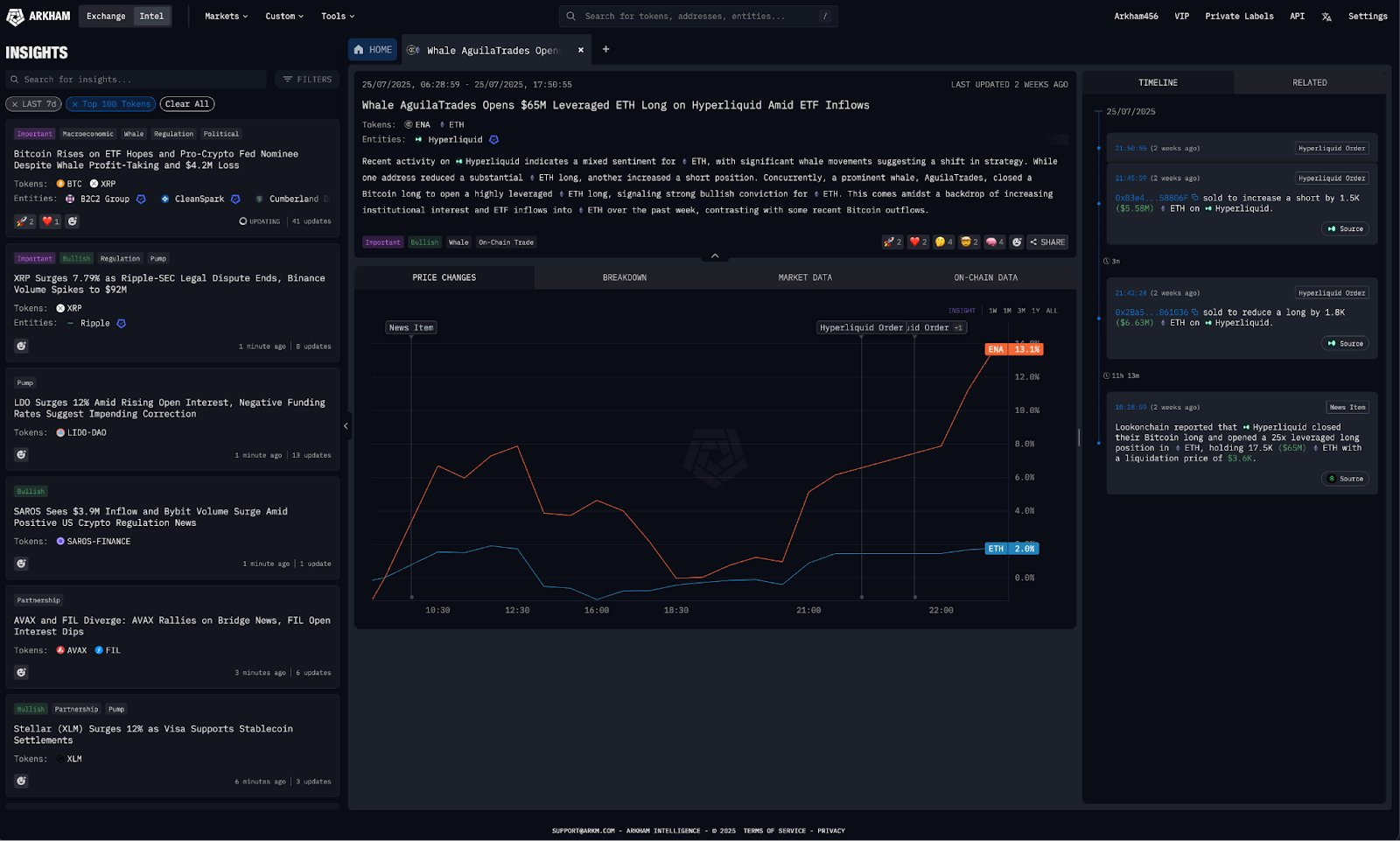
Task: Add a new tab with plus icon
Action: point(605,49)
